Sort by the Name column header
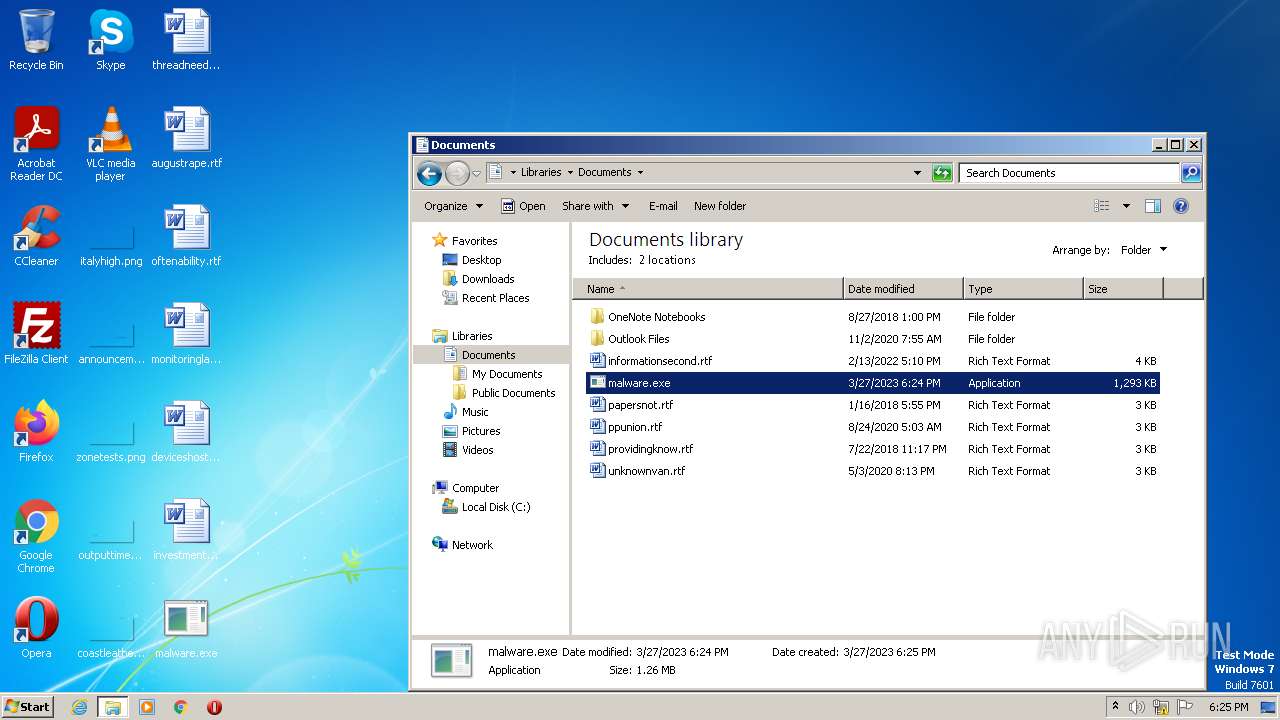The width and height of the screenshot is (1280, 720). 708,289
